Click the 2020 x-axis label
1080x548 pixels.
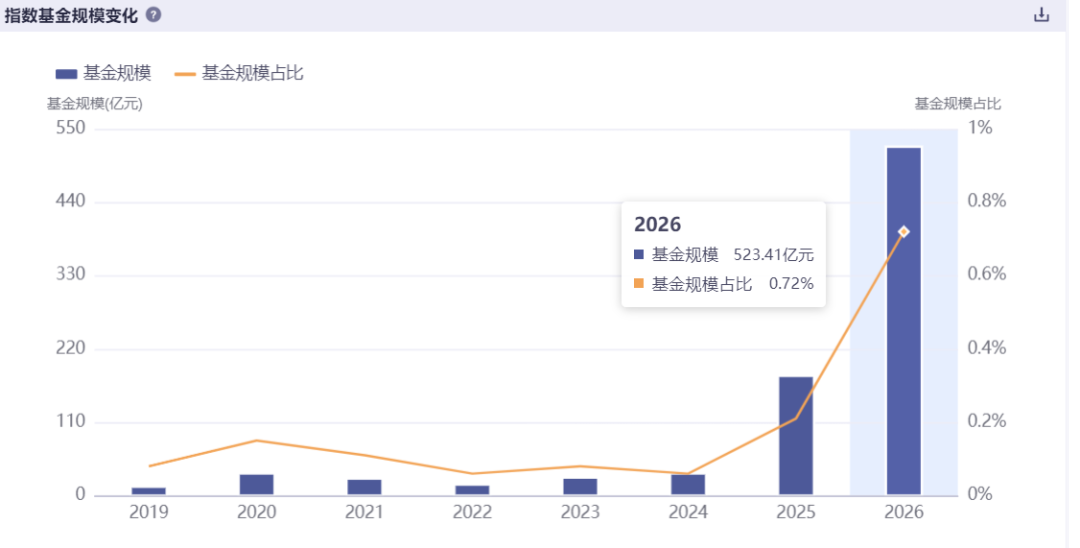(x=256, y=512)
